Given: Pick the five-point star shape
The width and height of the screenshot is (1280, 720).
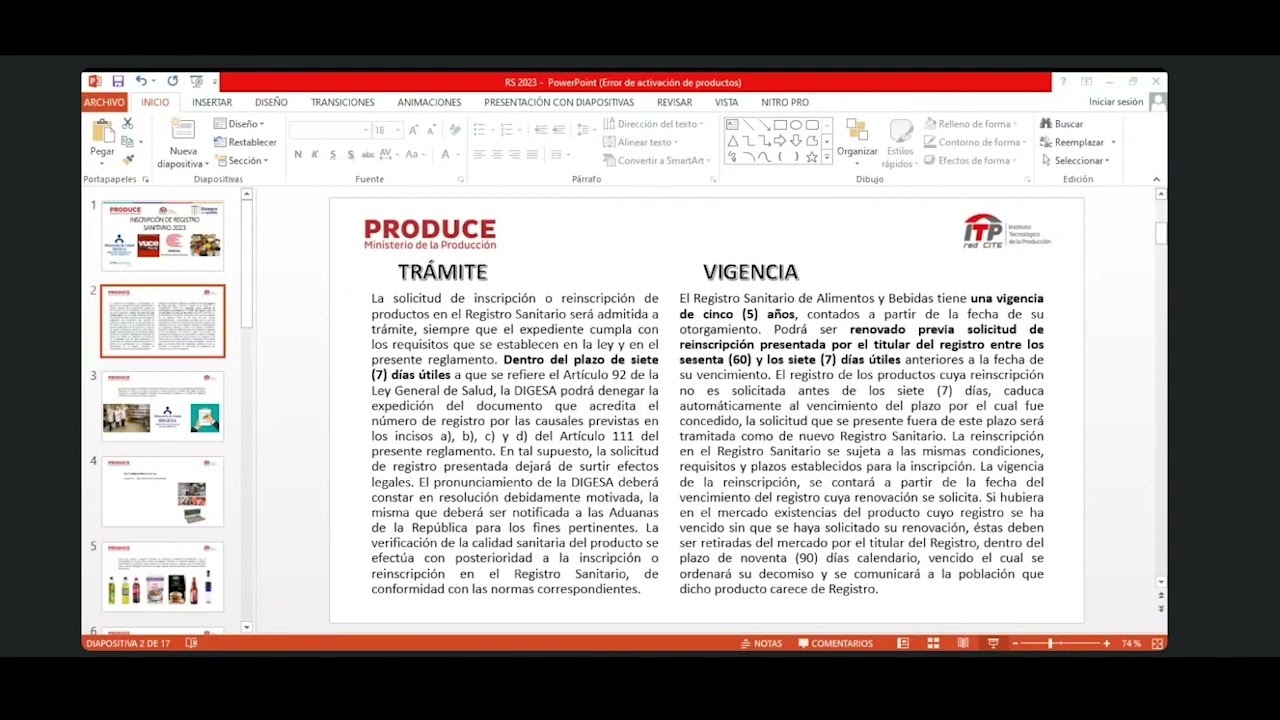Looking at the screenshot, I should coord(812,157).
